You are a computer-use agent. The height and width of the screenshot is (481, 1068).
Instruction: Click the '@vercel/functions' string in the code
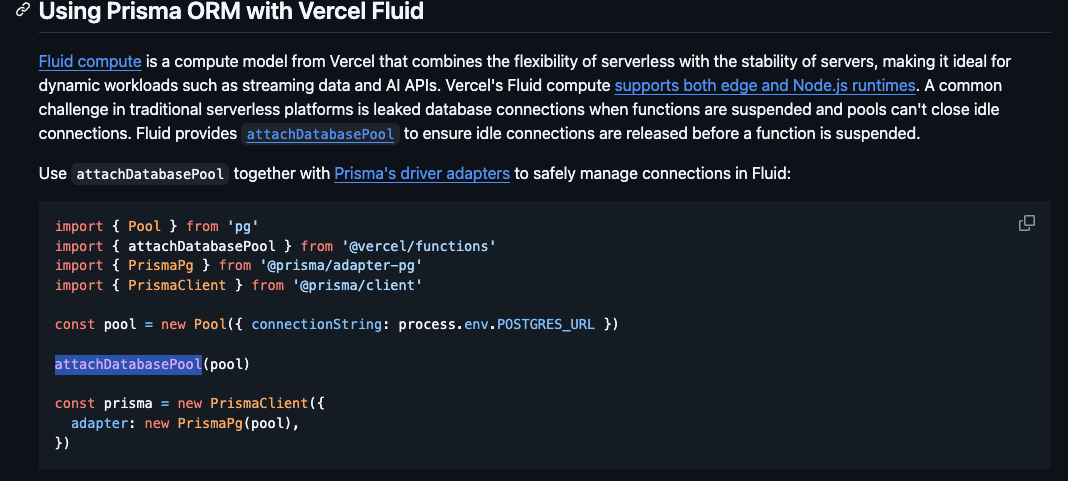coord(419,246)
